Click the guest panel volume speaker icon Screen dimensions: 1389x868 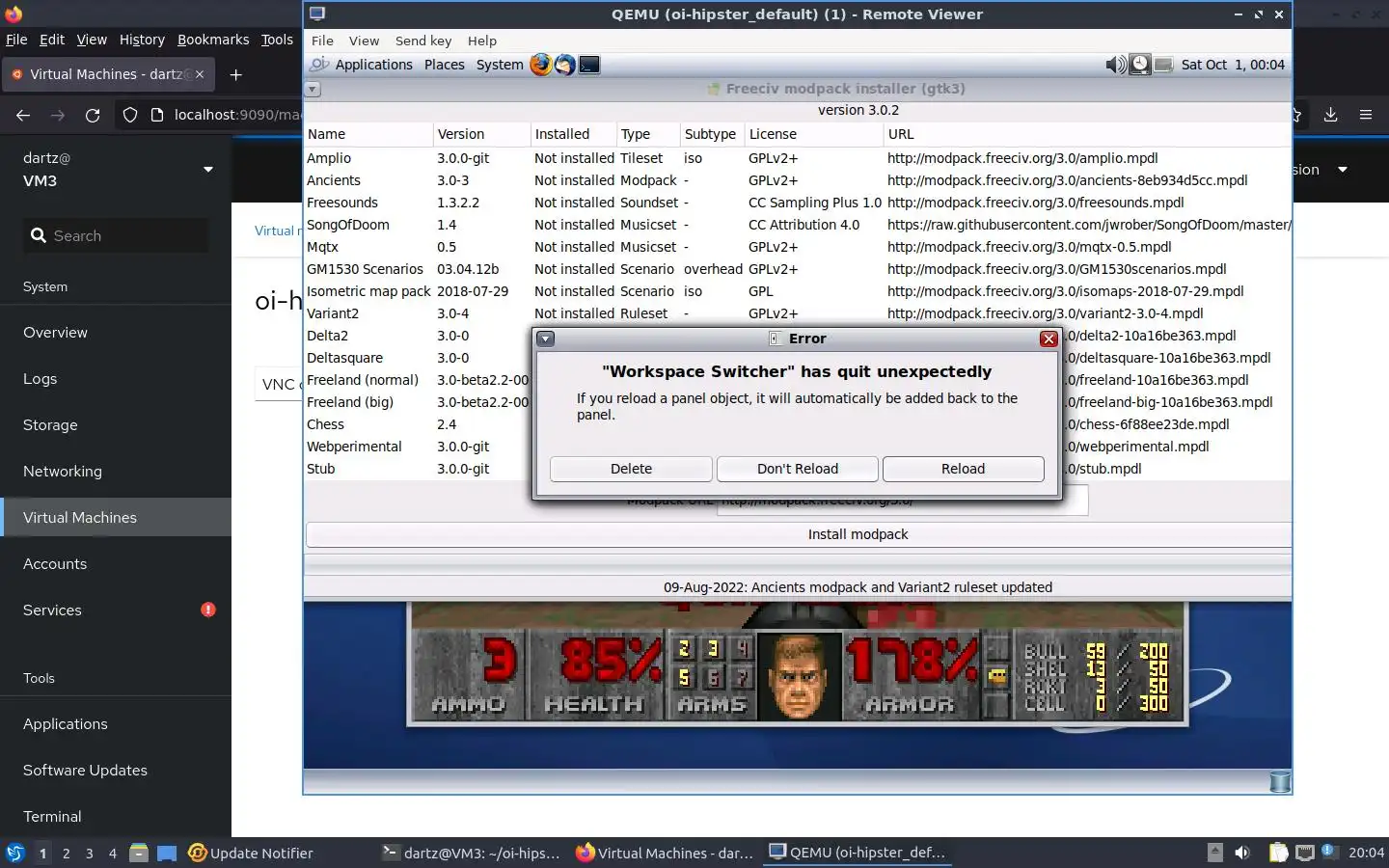pyautogui.click(x=1115, y=65)
